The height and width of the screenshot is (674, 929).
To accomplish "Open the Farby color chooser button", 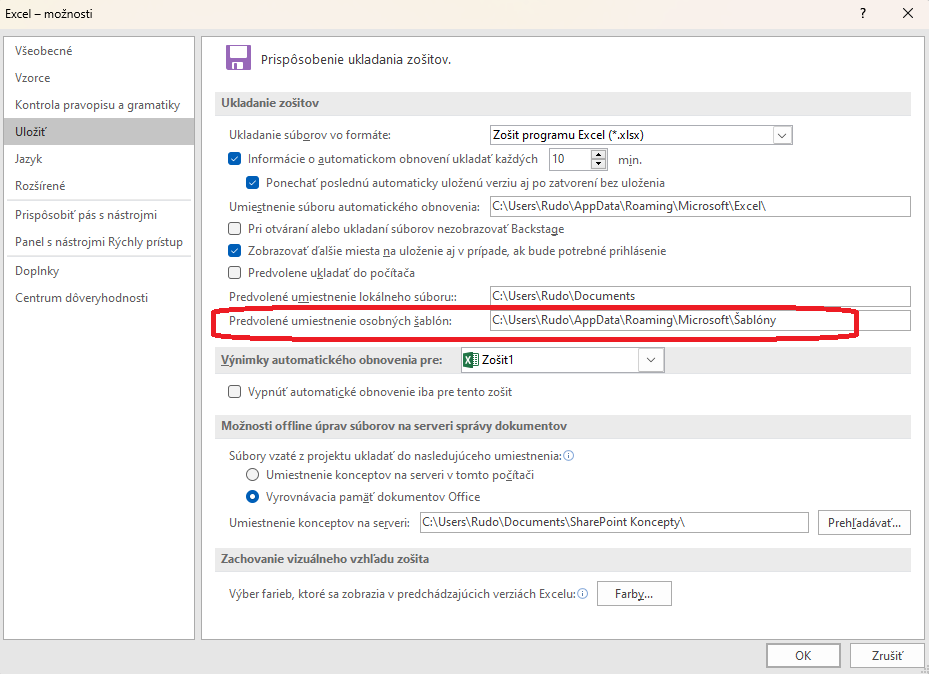I will pos(634,594).
